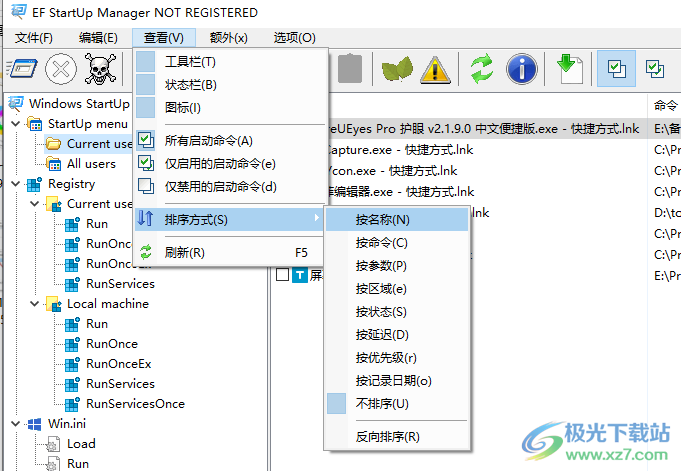Image resolution: width=681 pixels, height=471 pixels.
Task: Open the 选项(O) menu
Action: [x=294, y=38]
